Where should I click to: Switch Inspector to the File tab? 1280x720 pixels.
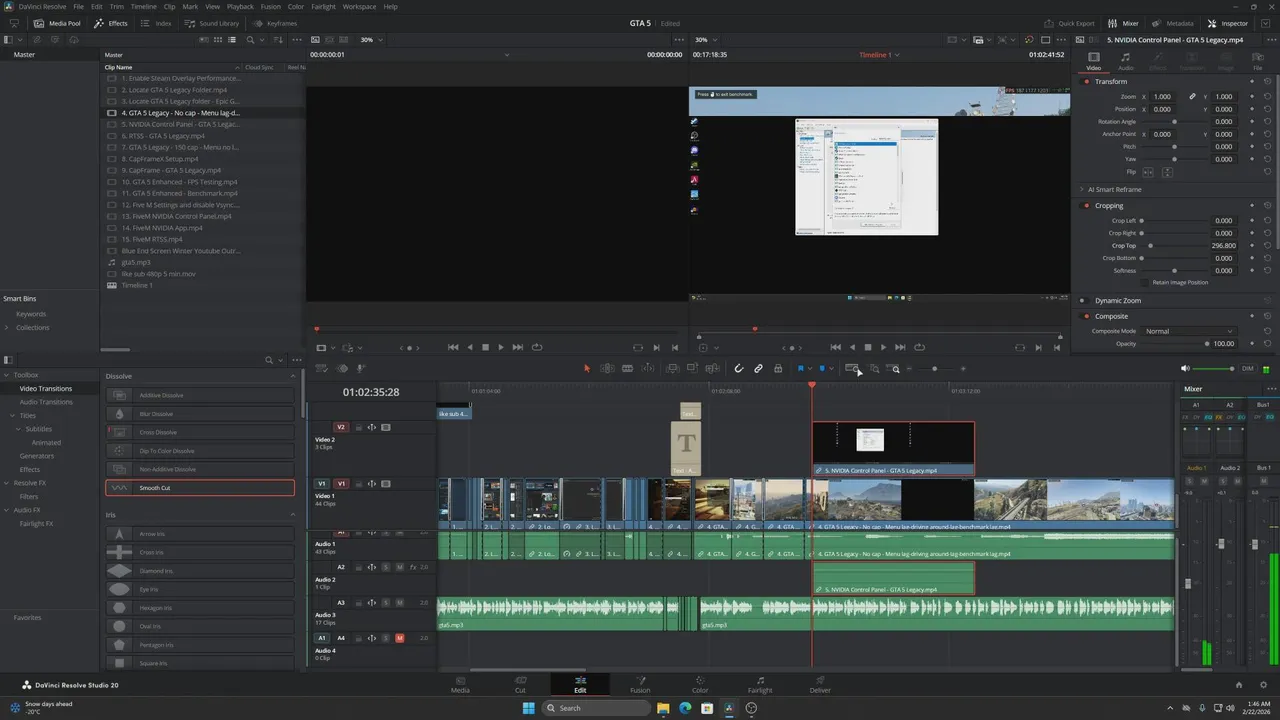1258,61
